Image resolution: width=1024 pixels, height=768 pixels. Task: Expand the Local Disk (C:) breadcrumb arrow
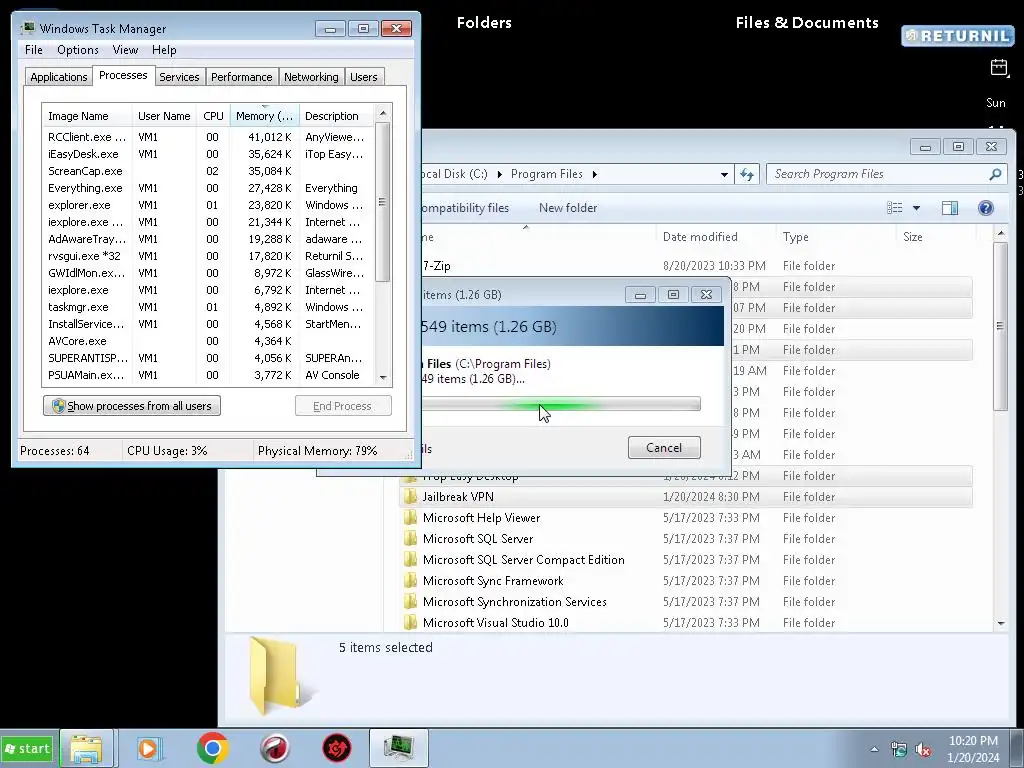(500, 174)
